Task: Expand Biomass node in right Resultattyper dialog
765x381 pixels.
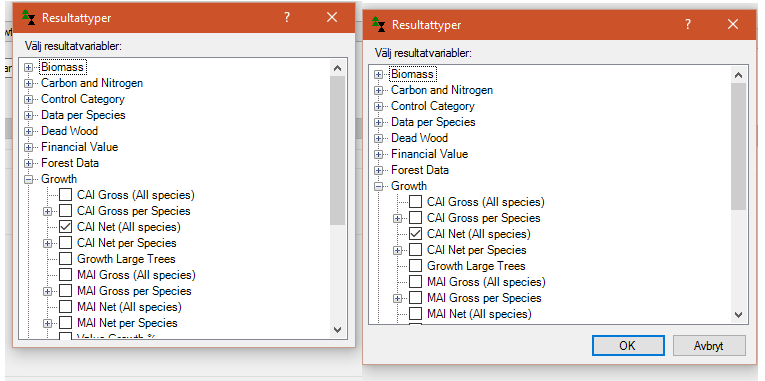Action: 378,75
